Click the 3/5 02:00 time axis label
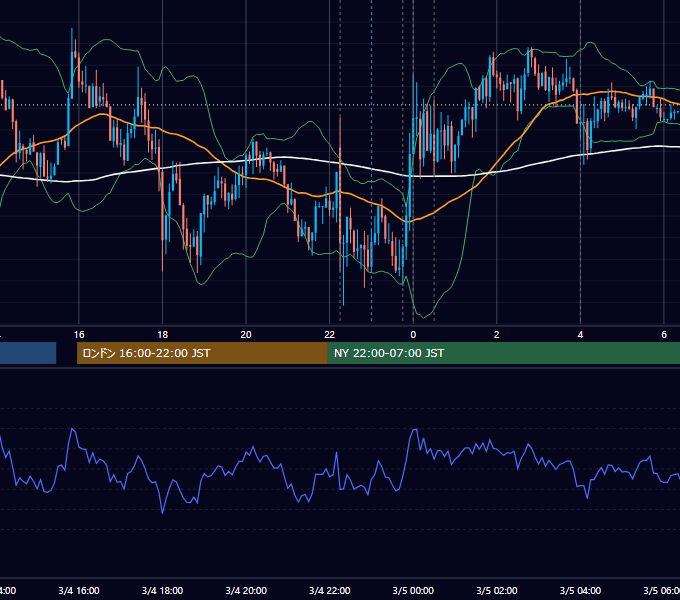Screen dimensions: 680x600 pyautogui.click(x=497, y=590)
